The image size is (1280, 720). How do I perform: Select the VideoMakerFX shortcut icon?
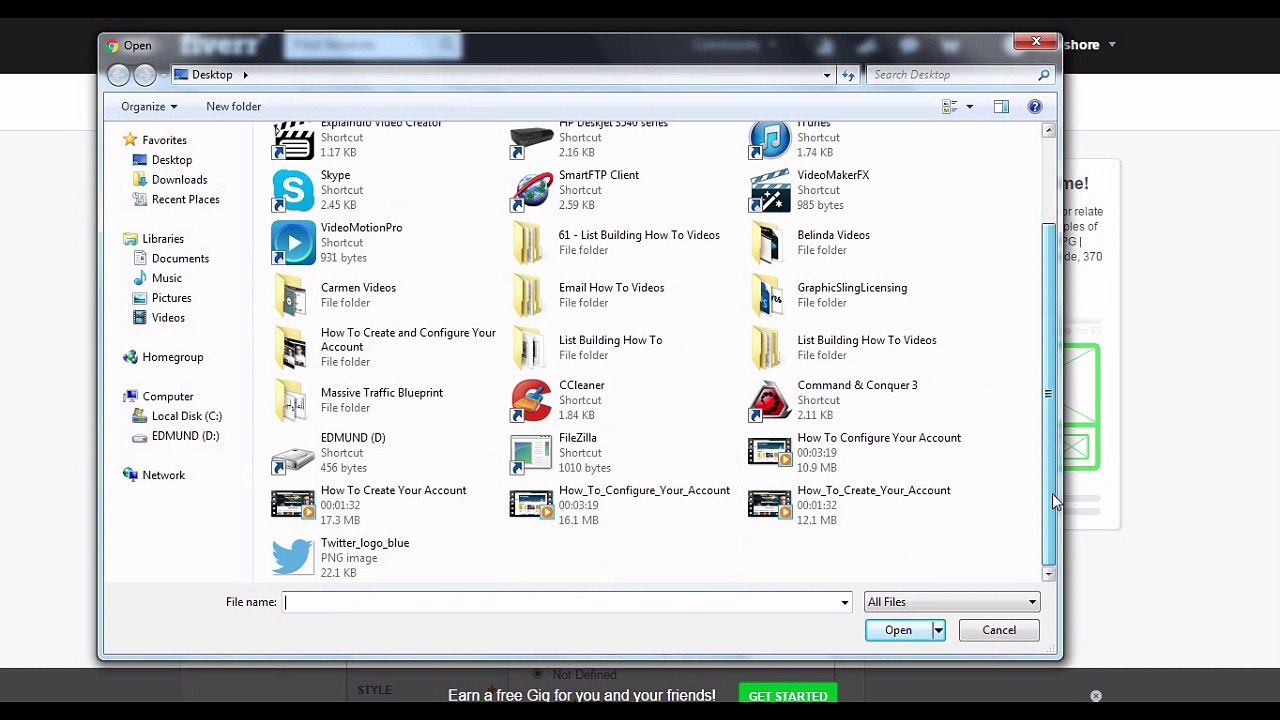point(769,190)
